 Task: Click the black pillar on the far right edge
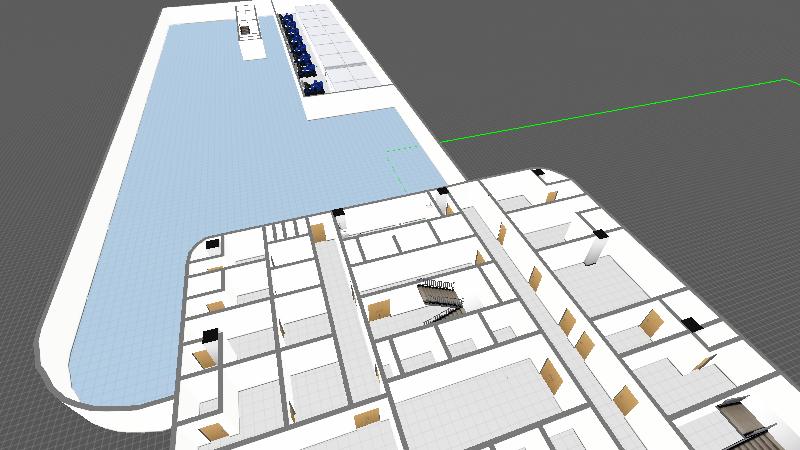(692, 324)
